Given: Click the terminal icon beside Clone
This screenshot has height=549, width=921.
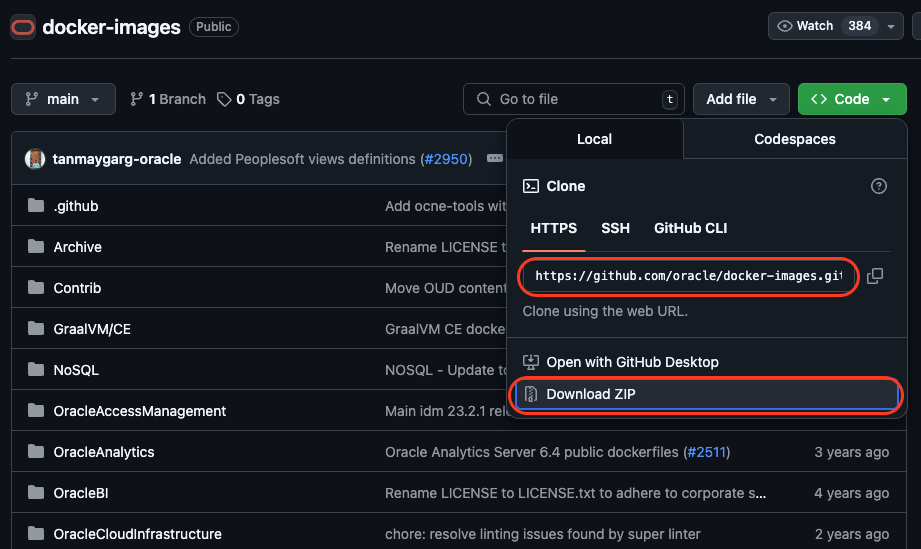Looking at the screenshot, I should (531, 186).
